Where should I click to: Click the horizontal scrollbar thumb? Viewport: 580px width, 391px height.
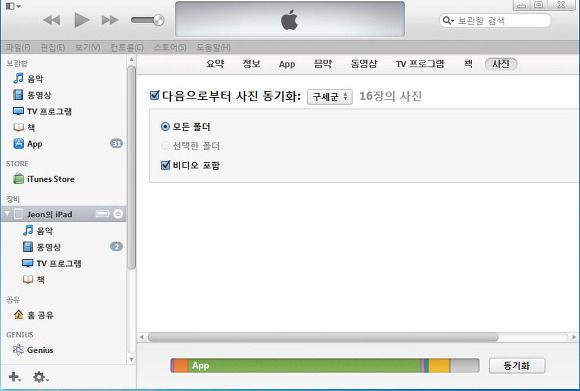tap(323, 337)
